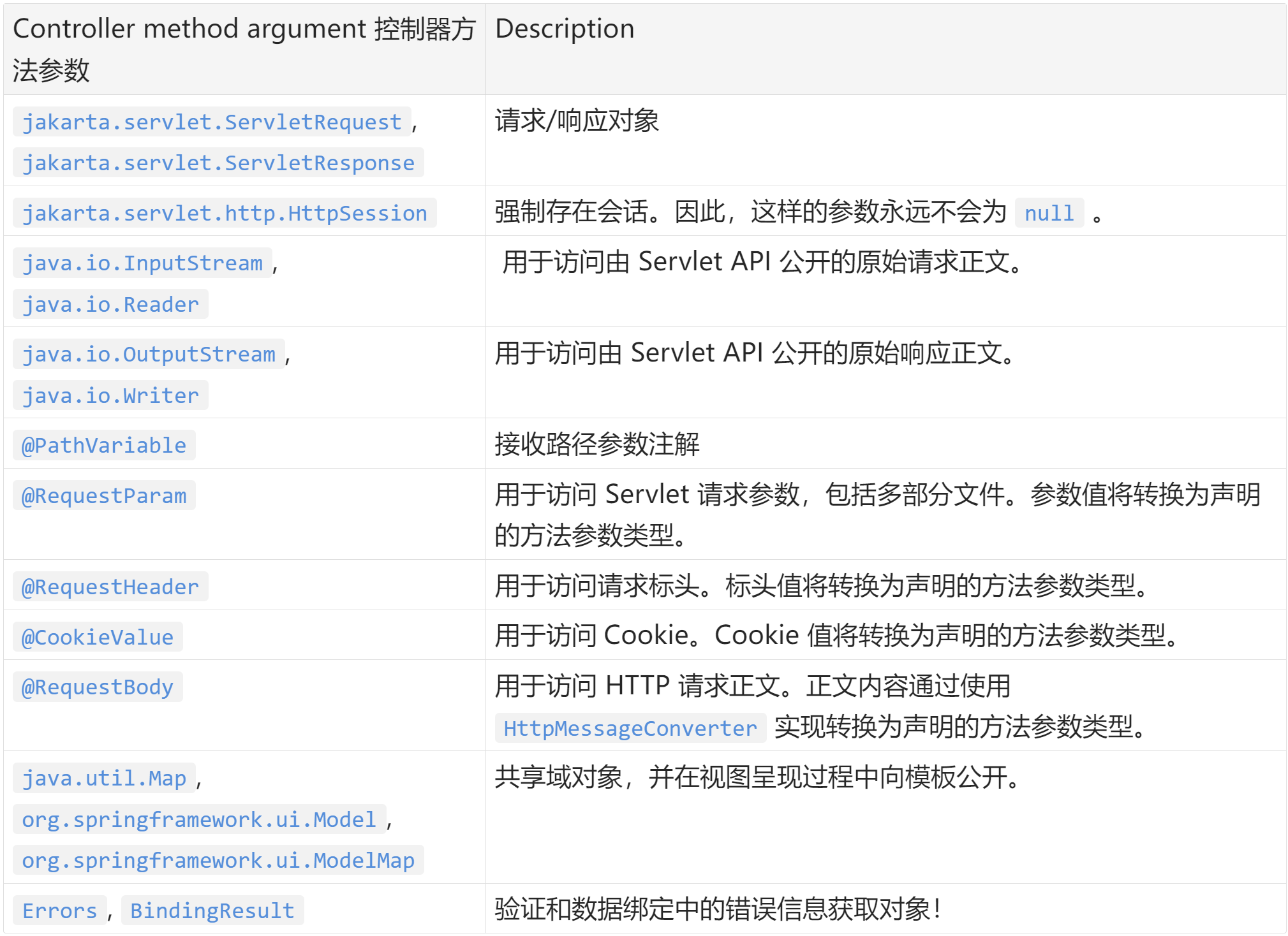This screenshot has width=1288, height=936.
Task: Click the Description column header
Action: (565, 29)
